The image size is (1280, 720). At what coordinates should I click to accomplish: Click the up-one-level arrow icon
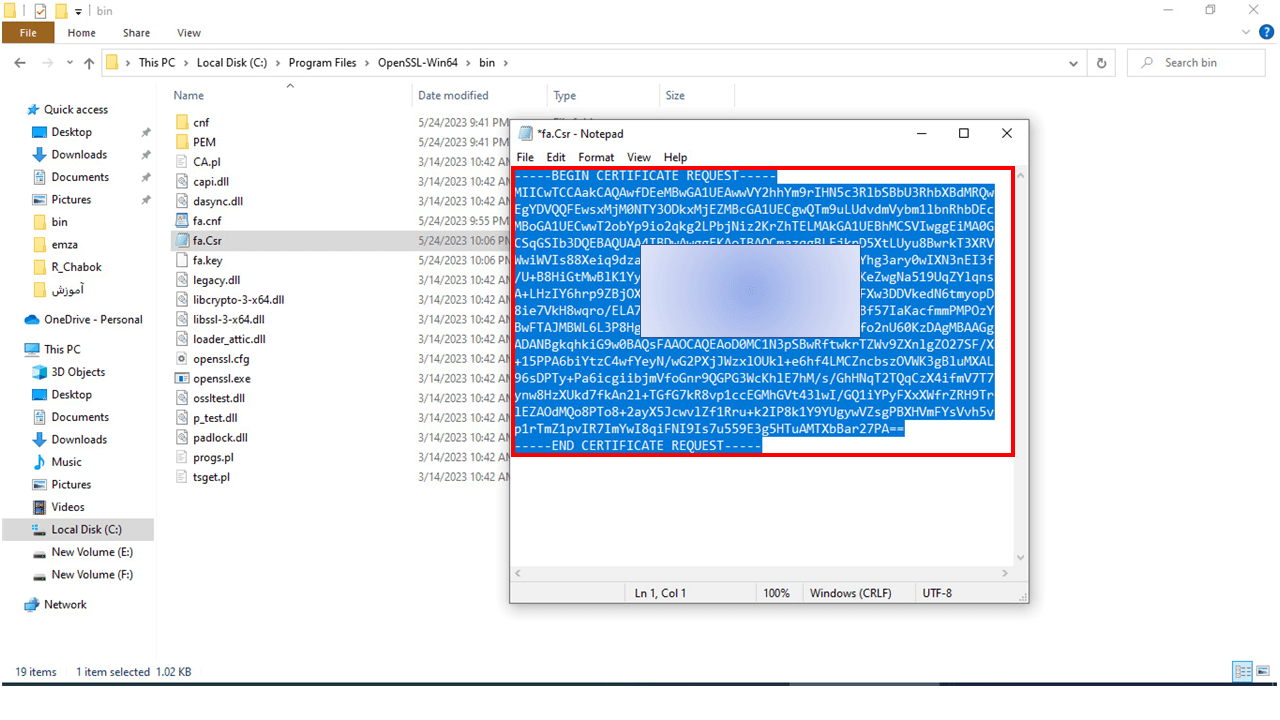coord(89,63)
